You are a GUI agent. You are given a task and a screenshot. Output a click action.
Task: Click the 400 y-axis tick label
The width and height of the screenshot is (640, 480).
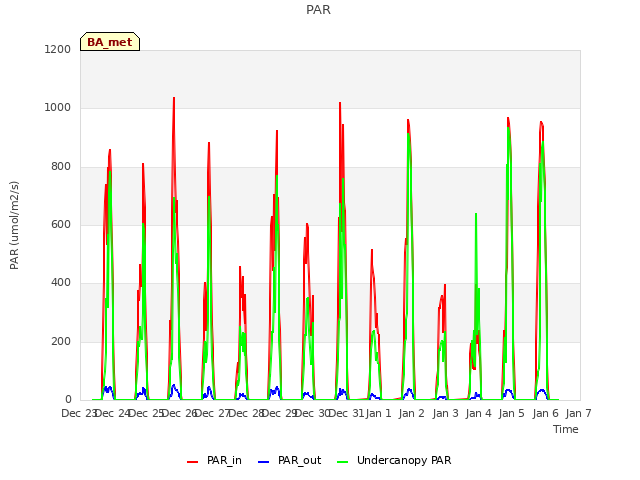(x=61, y=282)
